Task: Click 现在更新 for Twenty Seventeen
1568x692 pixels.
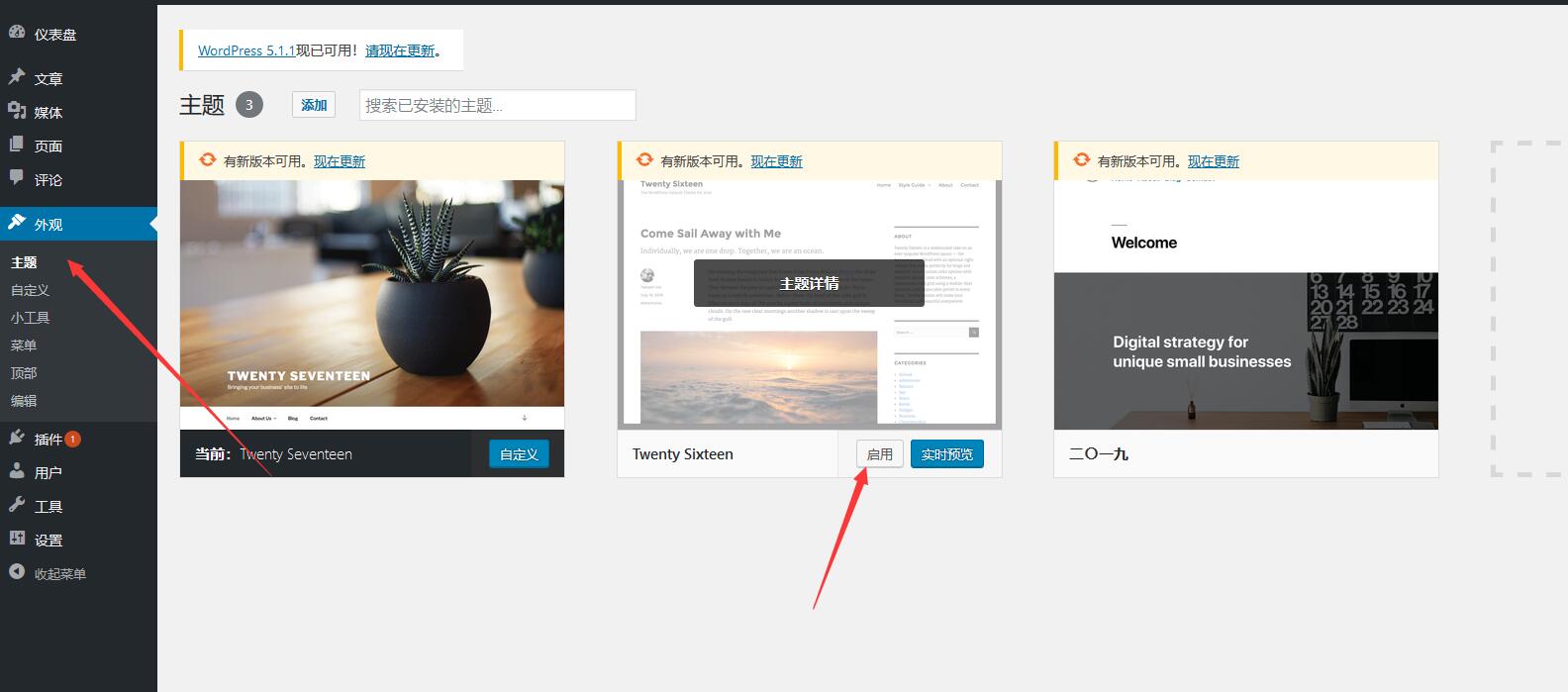Action: click(x=340, y=161)
